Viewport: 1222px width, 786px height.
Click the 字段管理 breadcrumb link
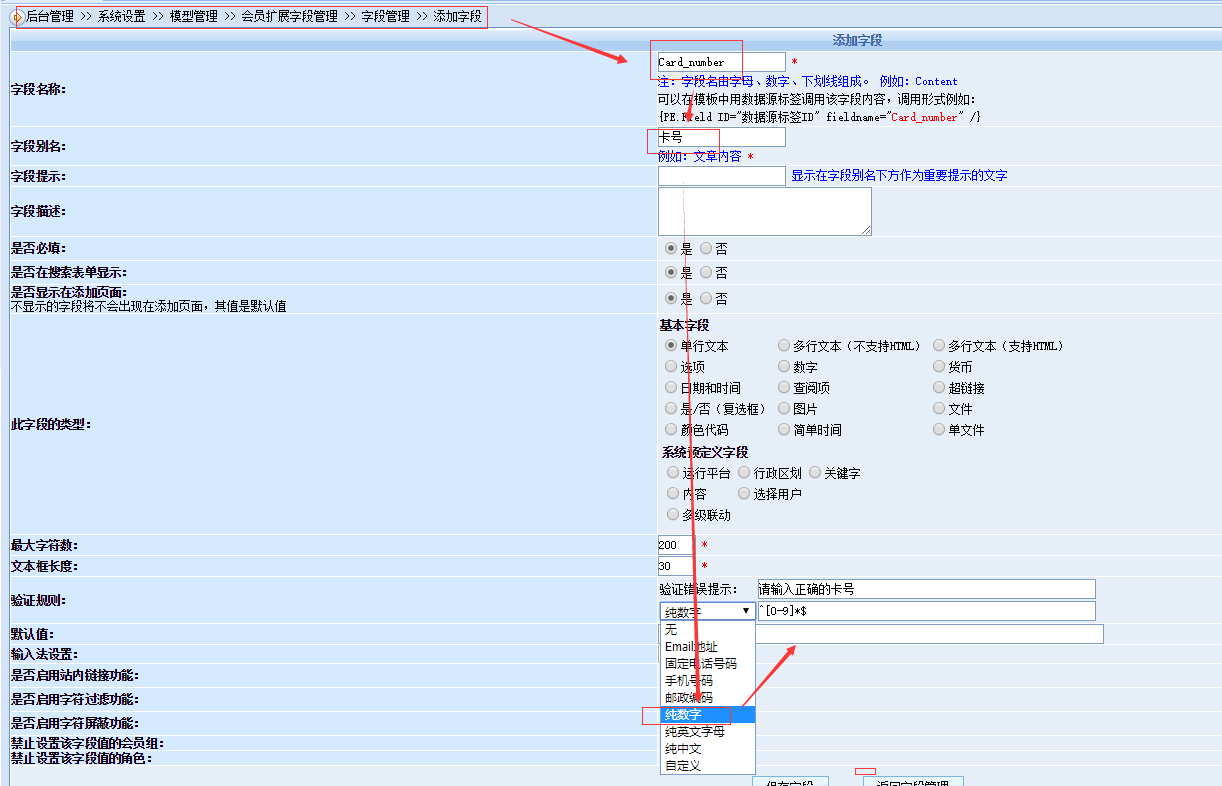(x=385, y=17)
